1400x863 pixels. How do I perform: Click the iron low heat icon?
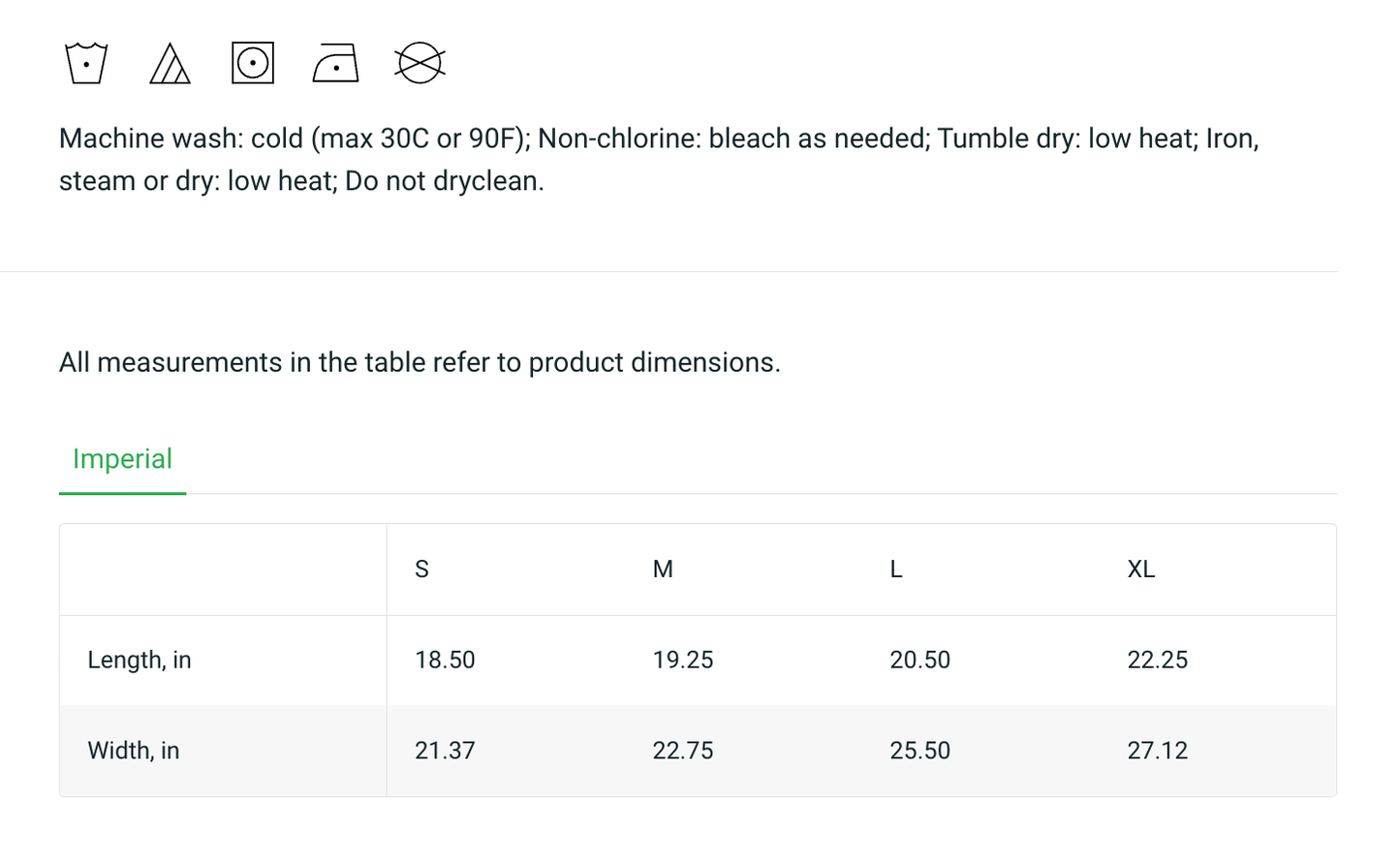(336, 63)
